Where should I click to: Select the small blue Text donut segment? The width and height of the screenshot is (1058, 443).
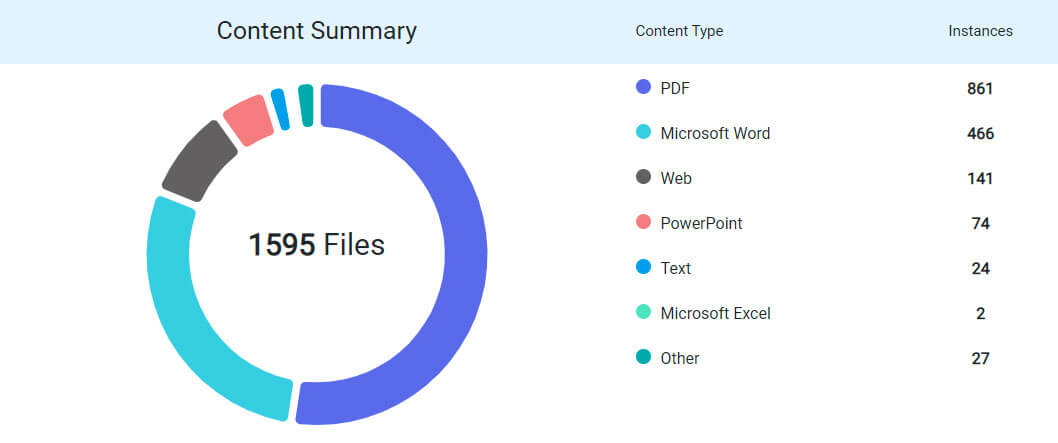(280, 109)
